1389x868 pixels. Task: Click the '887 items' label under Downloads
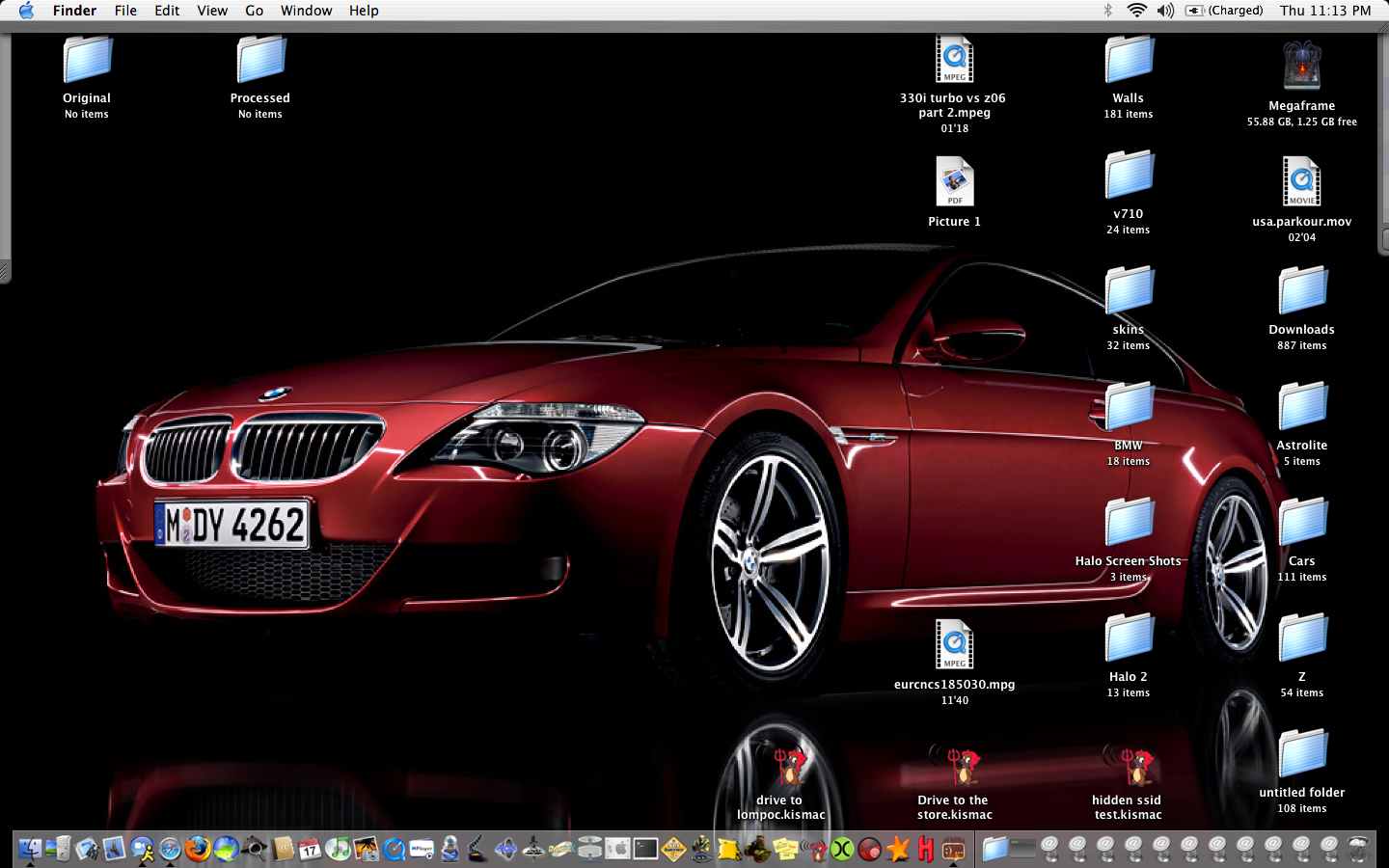(1302, 345)
